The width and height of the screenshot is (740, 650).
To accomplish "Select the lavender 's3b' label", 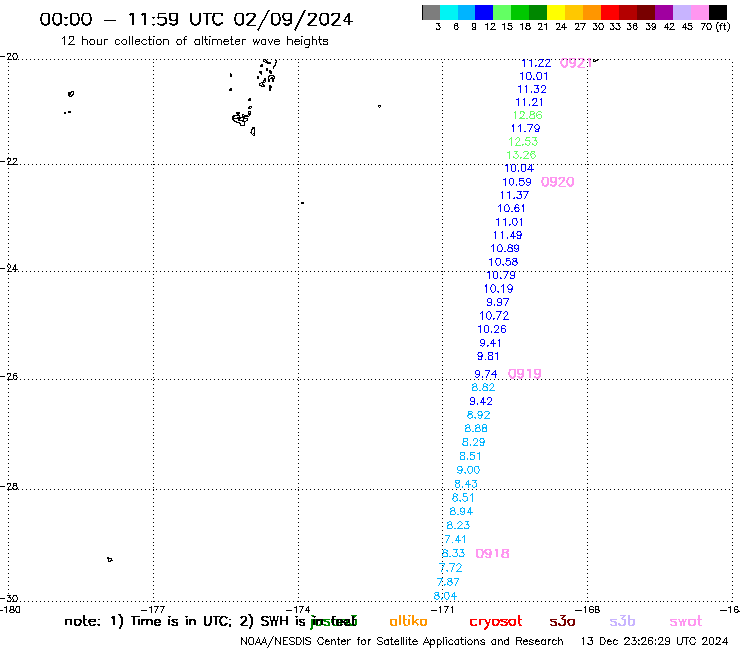I will click(x=622, y=621).
